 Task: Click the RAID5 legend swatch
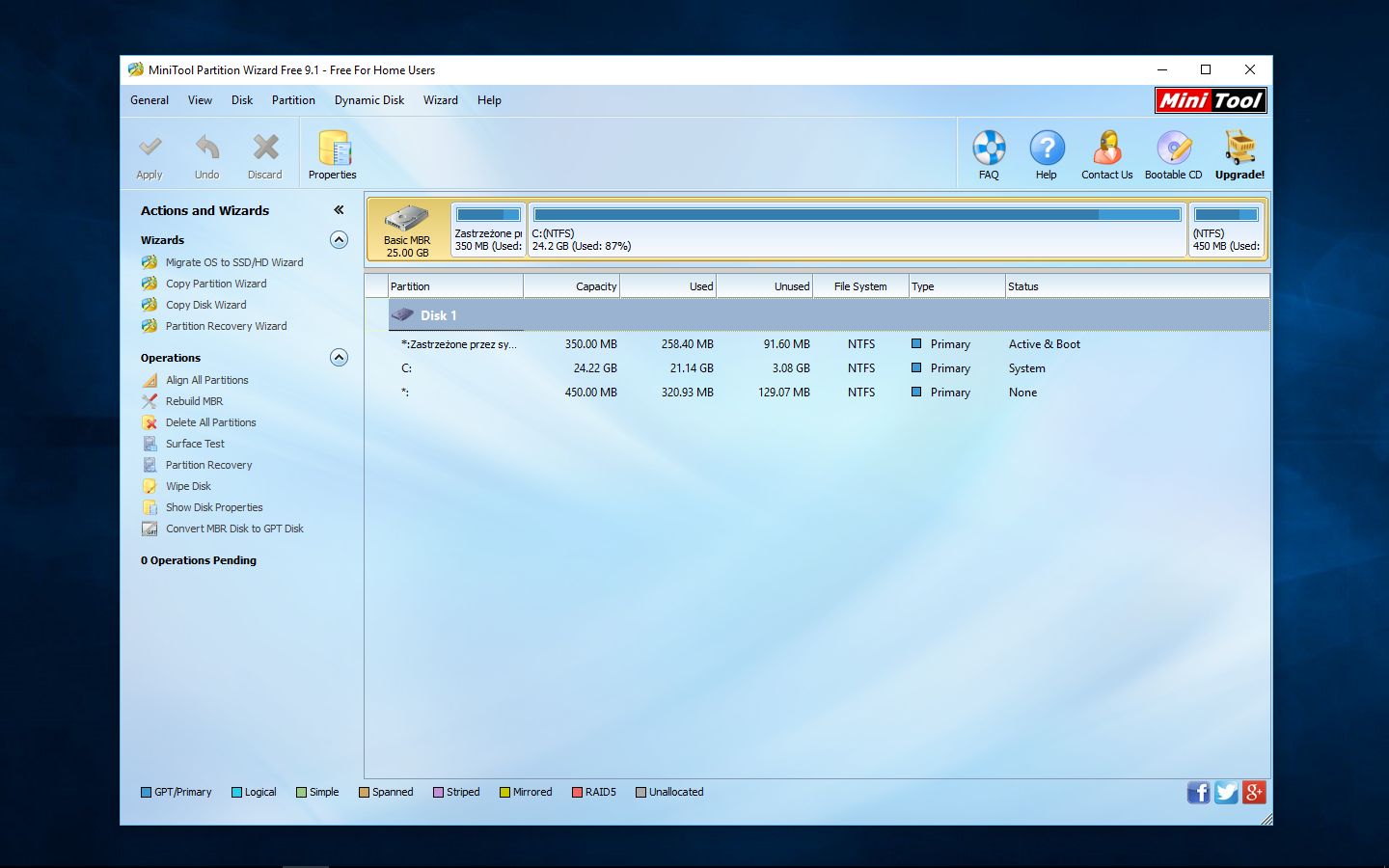tap(577, 793)
